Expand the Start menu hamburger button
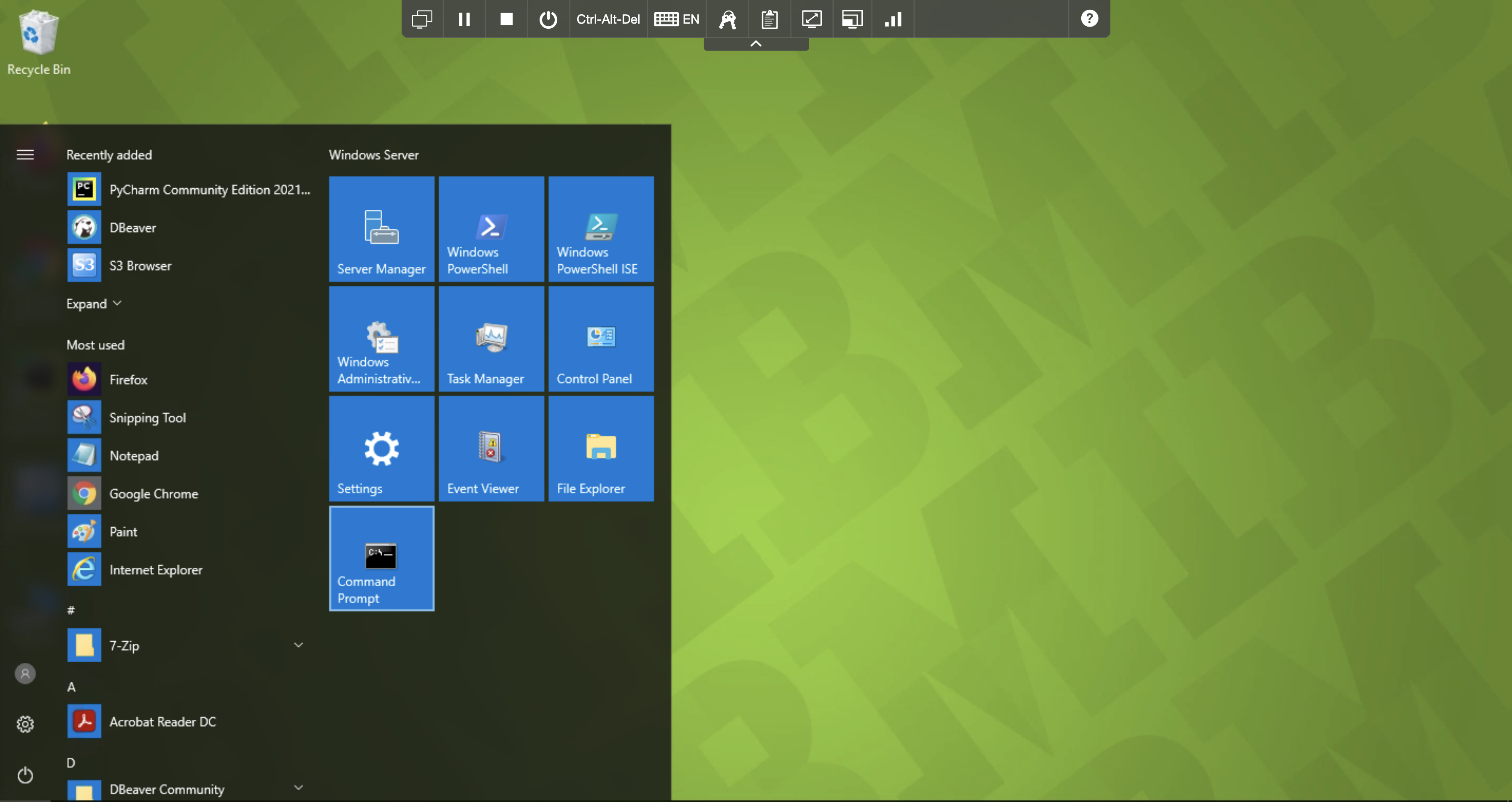Image resolution: width=1512 pixels, height=802 pixels. (24, 154)
